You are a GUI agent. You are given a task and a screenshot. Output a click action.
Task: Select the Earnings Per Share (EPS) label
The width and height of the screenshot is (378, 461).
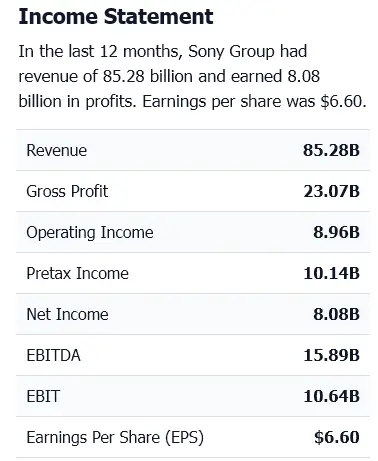coord(115,438)
